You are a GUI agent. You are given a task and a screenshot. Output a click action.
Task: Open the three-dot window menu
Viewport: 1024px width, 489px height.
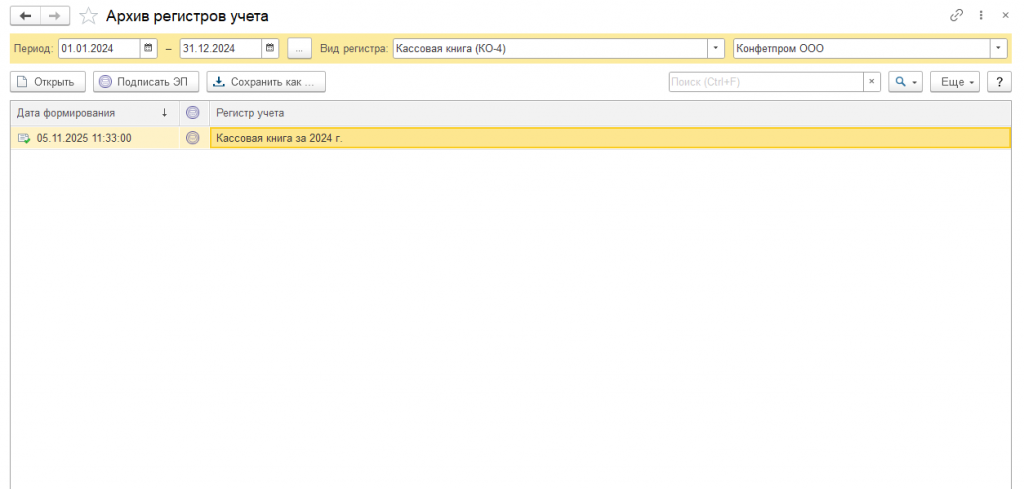click(982, 16)
